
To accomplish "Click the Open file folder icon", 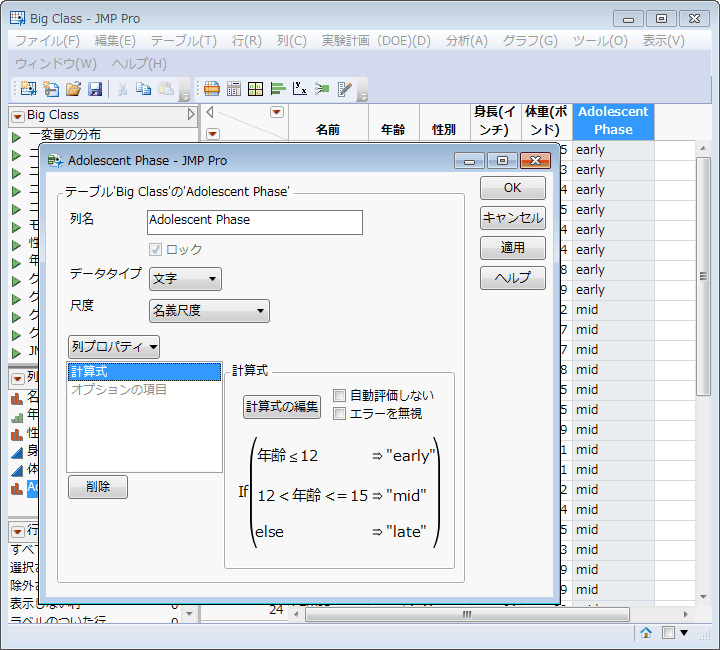I will [x=73, y=89].
